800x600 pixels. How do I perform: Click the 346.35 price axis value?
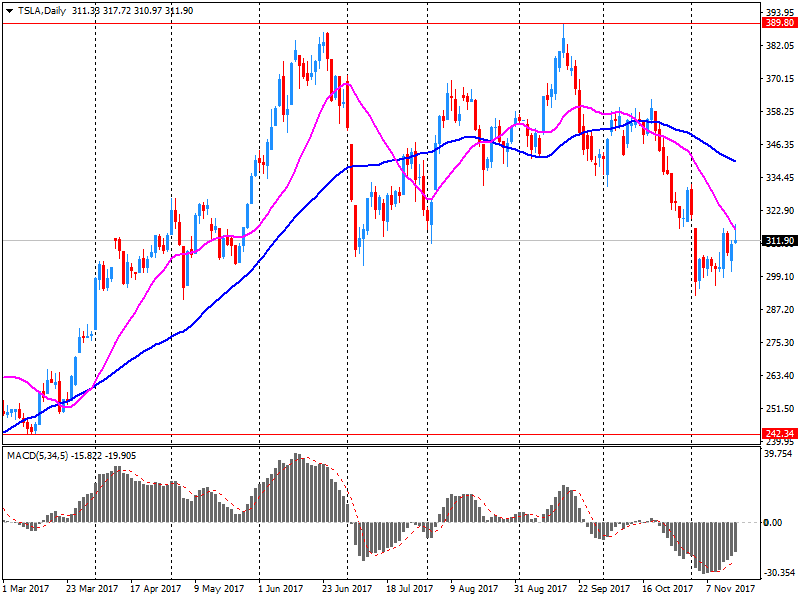(x=781, y=145)
